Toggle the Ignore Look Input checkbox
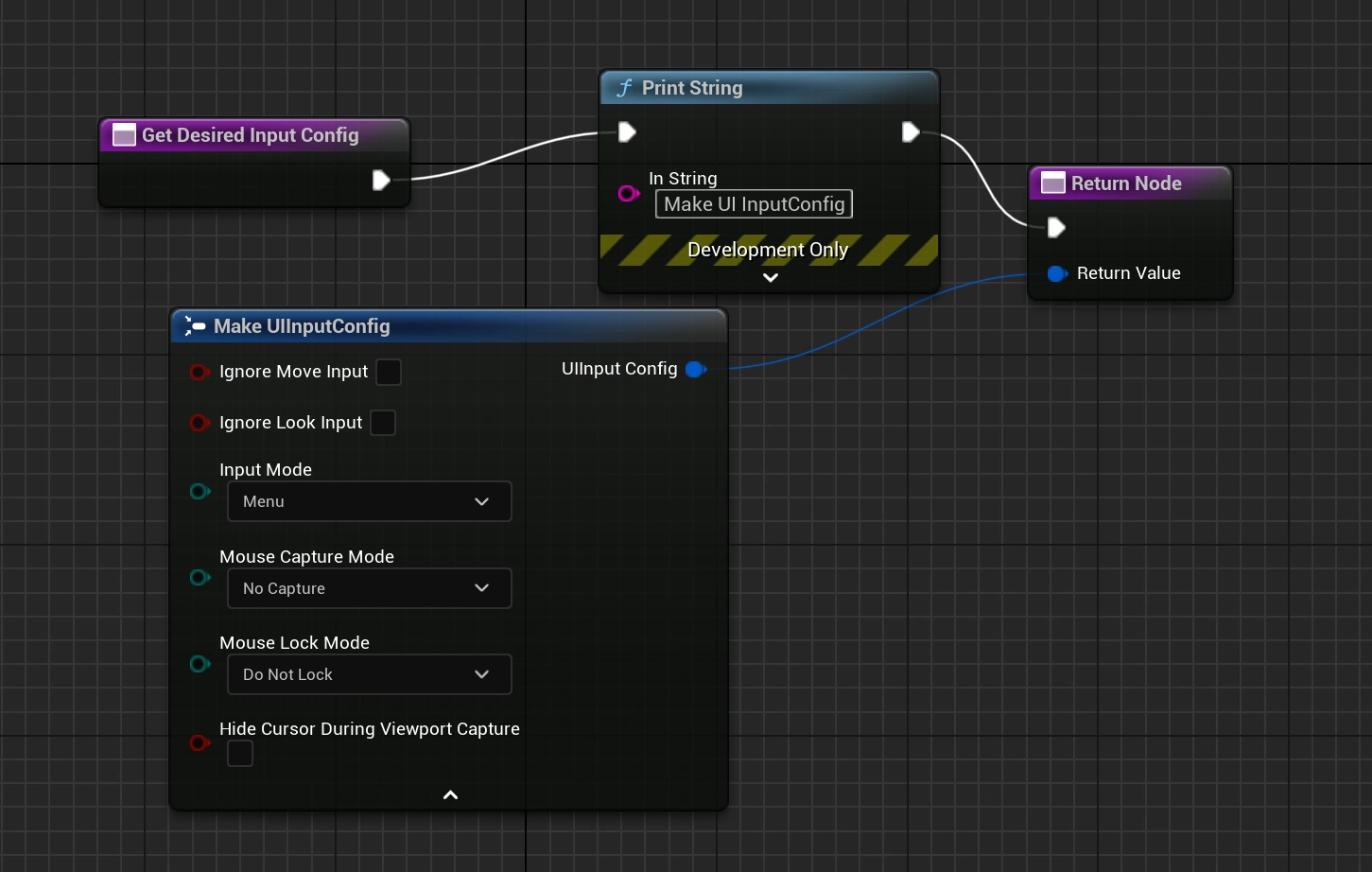Viewport: 1372px width, 872px height. (383, 423)
